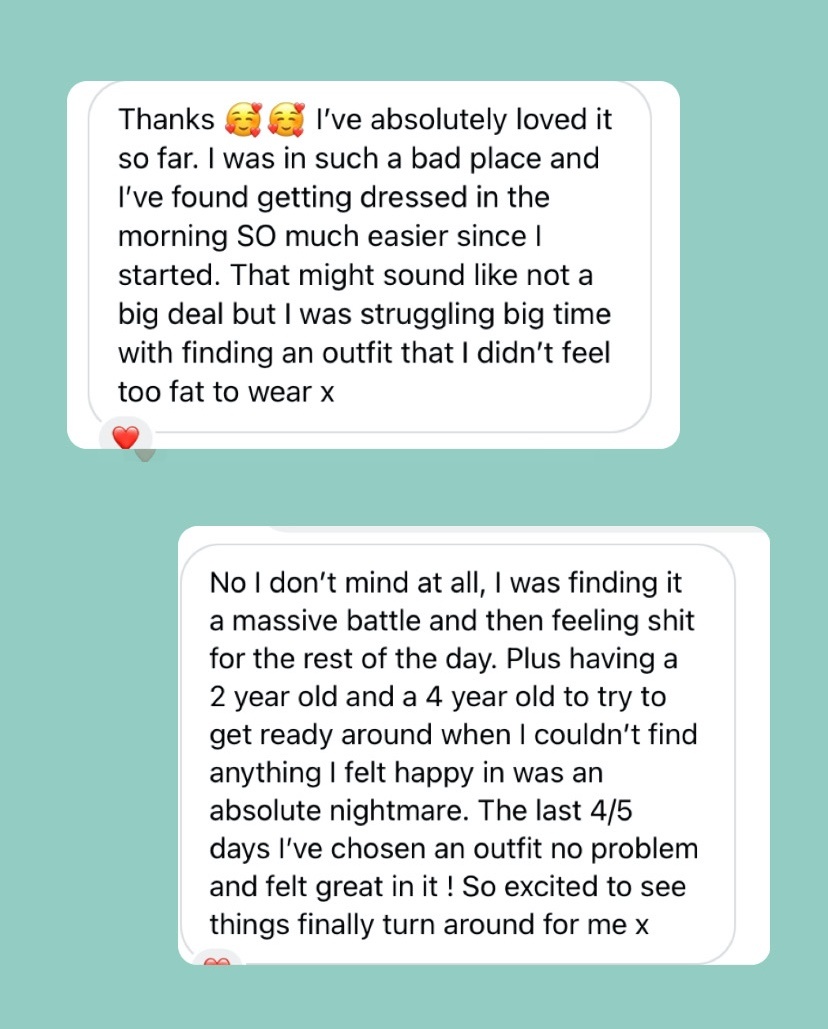Click the text 'too fat to wear x'
The width and height of the screenshot is (828, 1029).
[226, 393]
